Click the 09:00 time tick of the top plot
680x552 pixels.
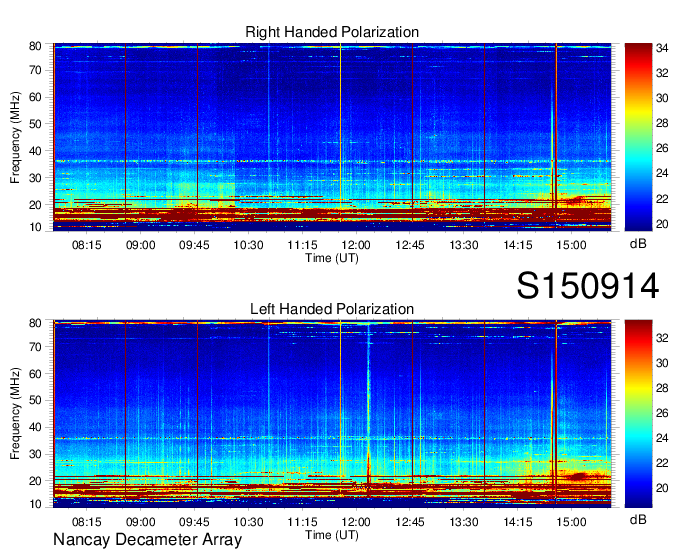[x=141, y=245]
